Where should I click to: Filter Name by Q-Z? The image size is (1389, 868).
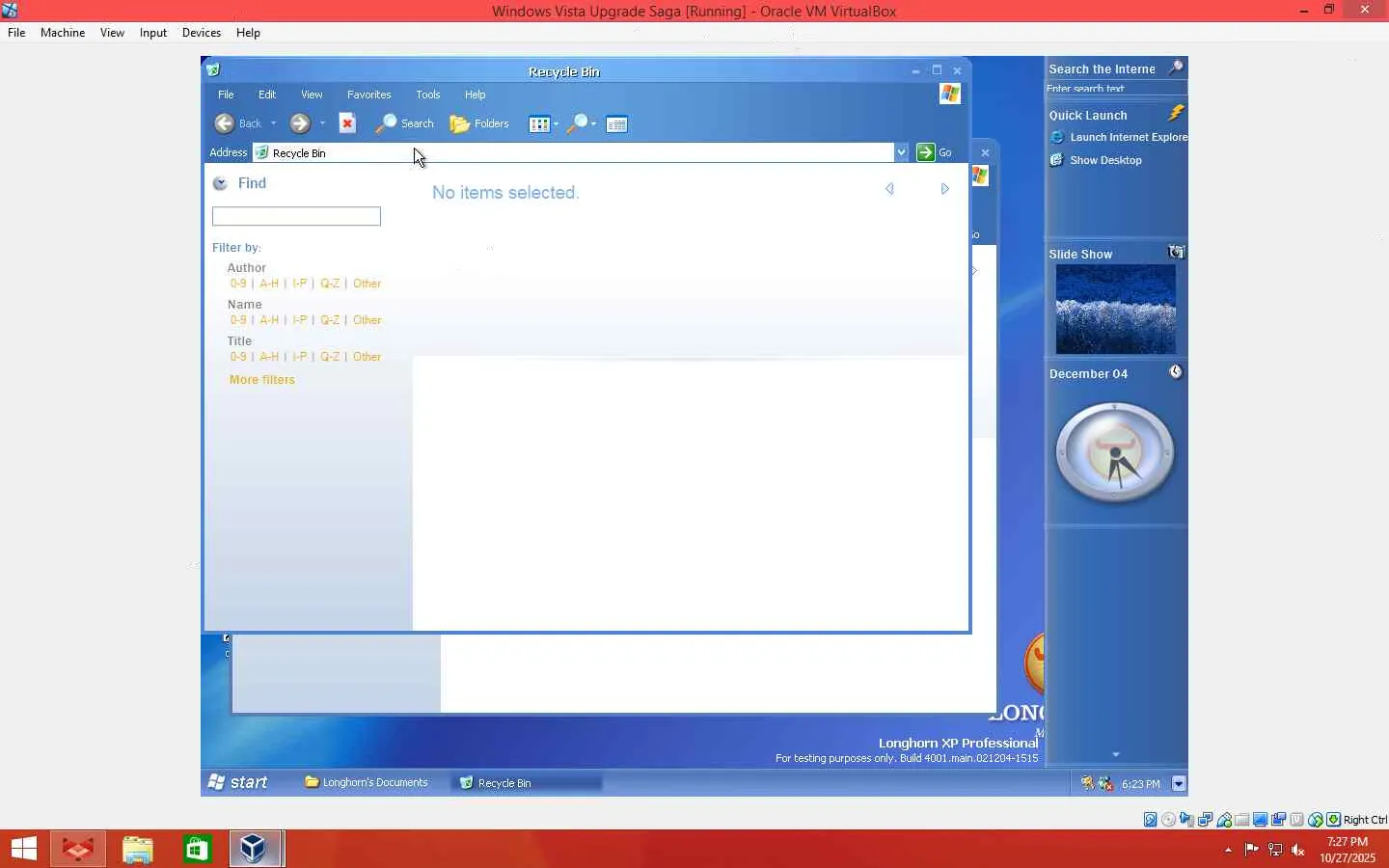pyautogui.click(x=330, y=320)
